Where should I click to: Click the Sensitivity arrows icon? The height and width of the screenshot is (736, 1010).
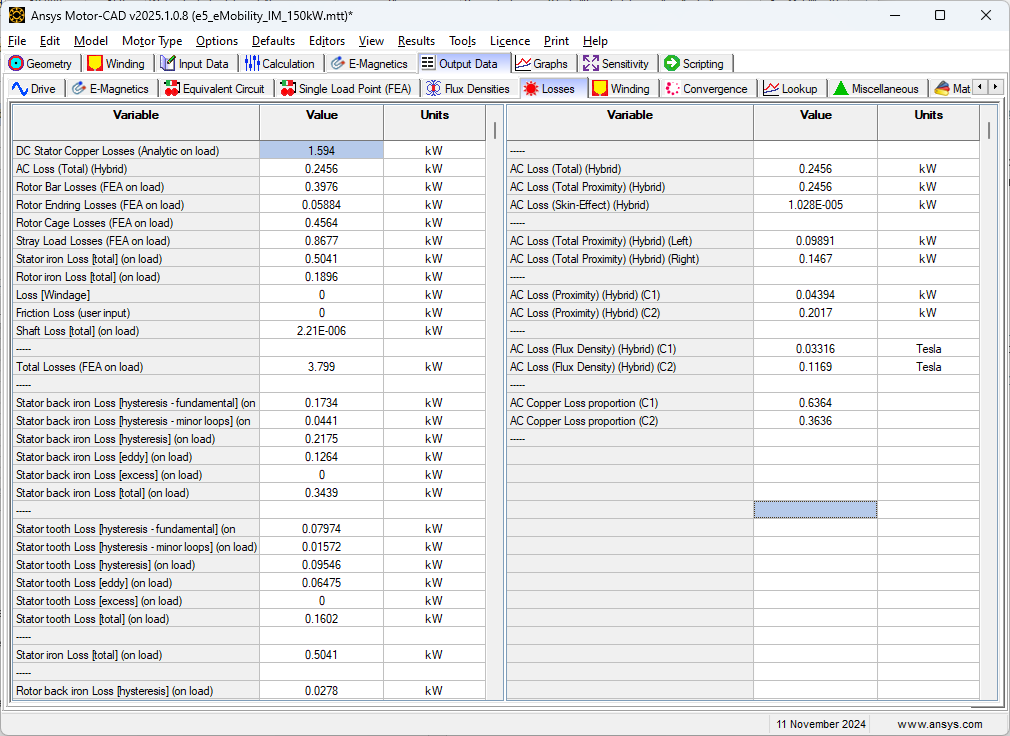pyautogui.click(x=591, y=63)
